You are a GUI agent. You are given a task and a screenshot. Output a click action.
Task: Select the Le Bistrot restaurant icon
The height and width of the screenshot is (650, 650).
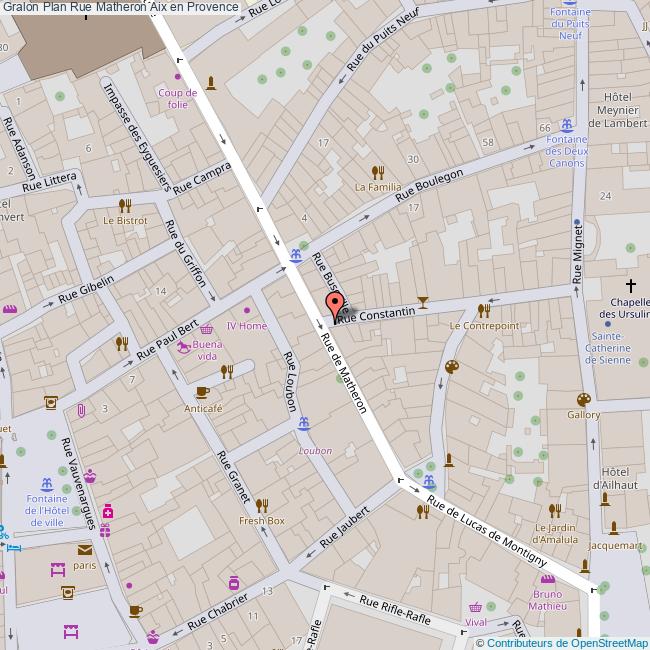click(x=125, y=205)
